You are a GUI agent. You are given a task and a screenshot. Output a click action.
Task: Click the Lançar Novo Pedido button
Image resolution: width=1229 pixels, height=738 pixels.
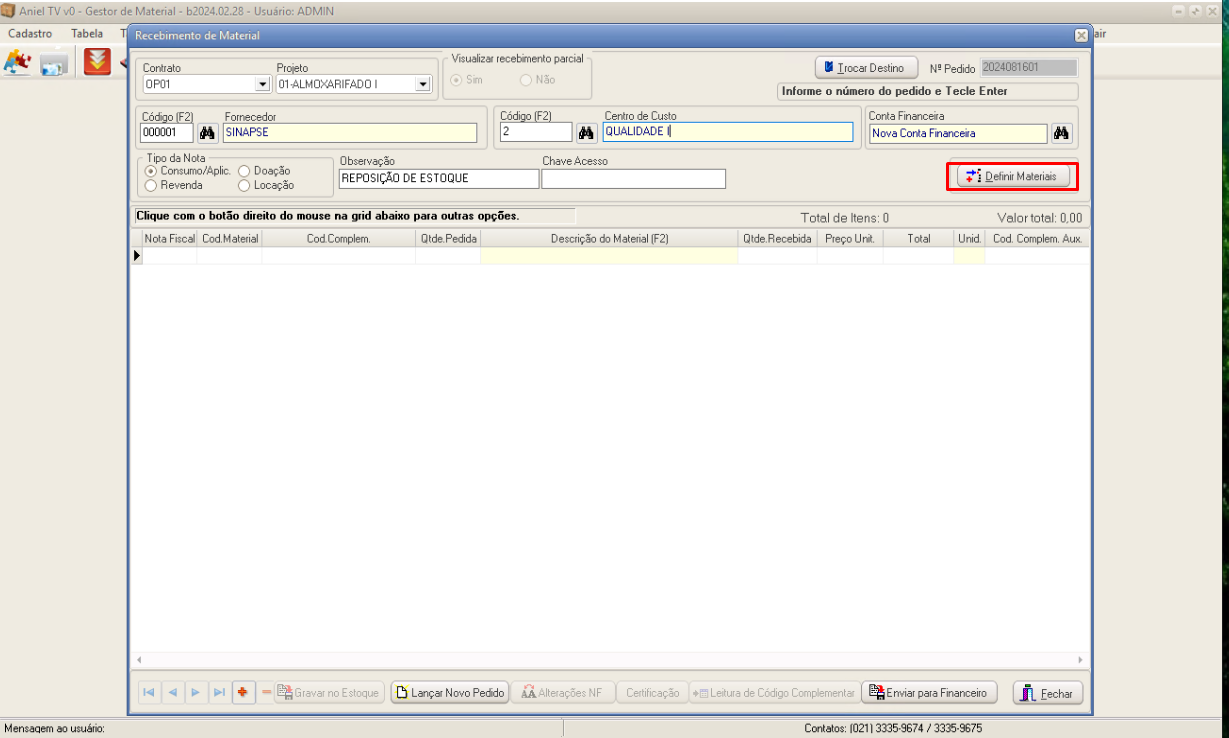449,693
